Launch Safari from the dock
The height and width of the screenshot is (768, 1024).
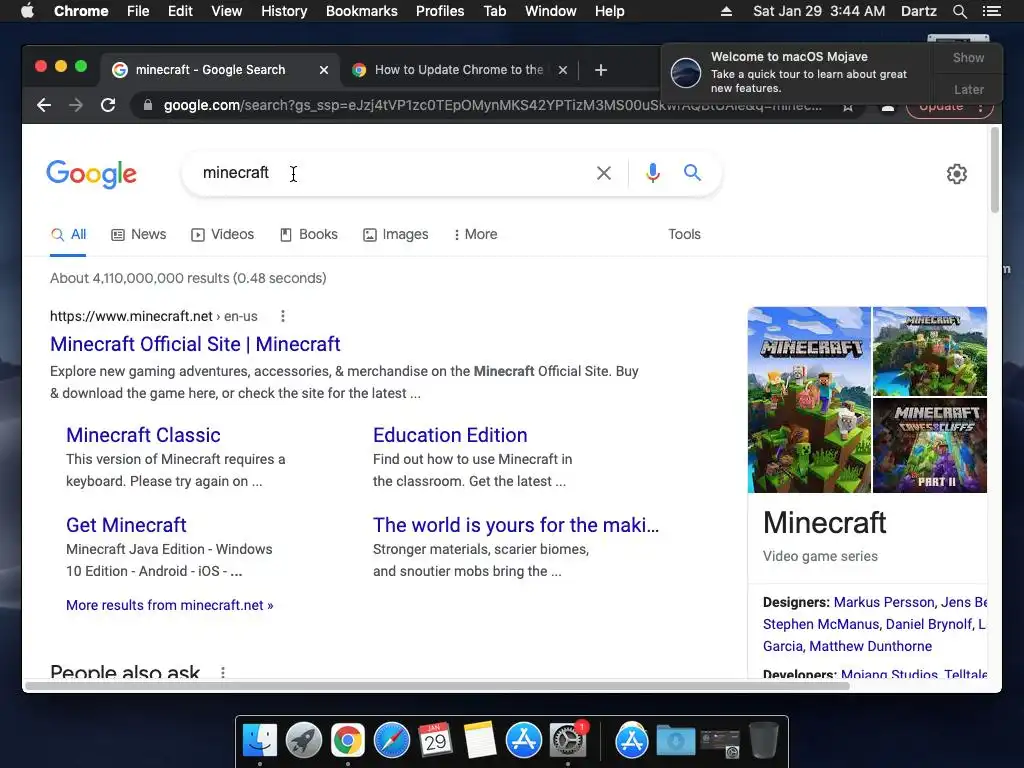point(392,741)
